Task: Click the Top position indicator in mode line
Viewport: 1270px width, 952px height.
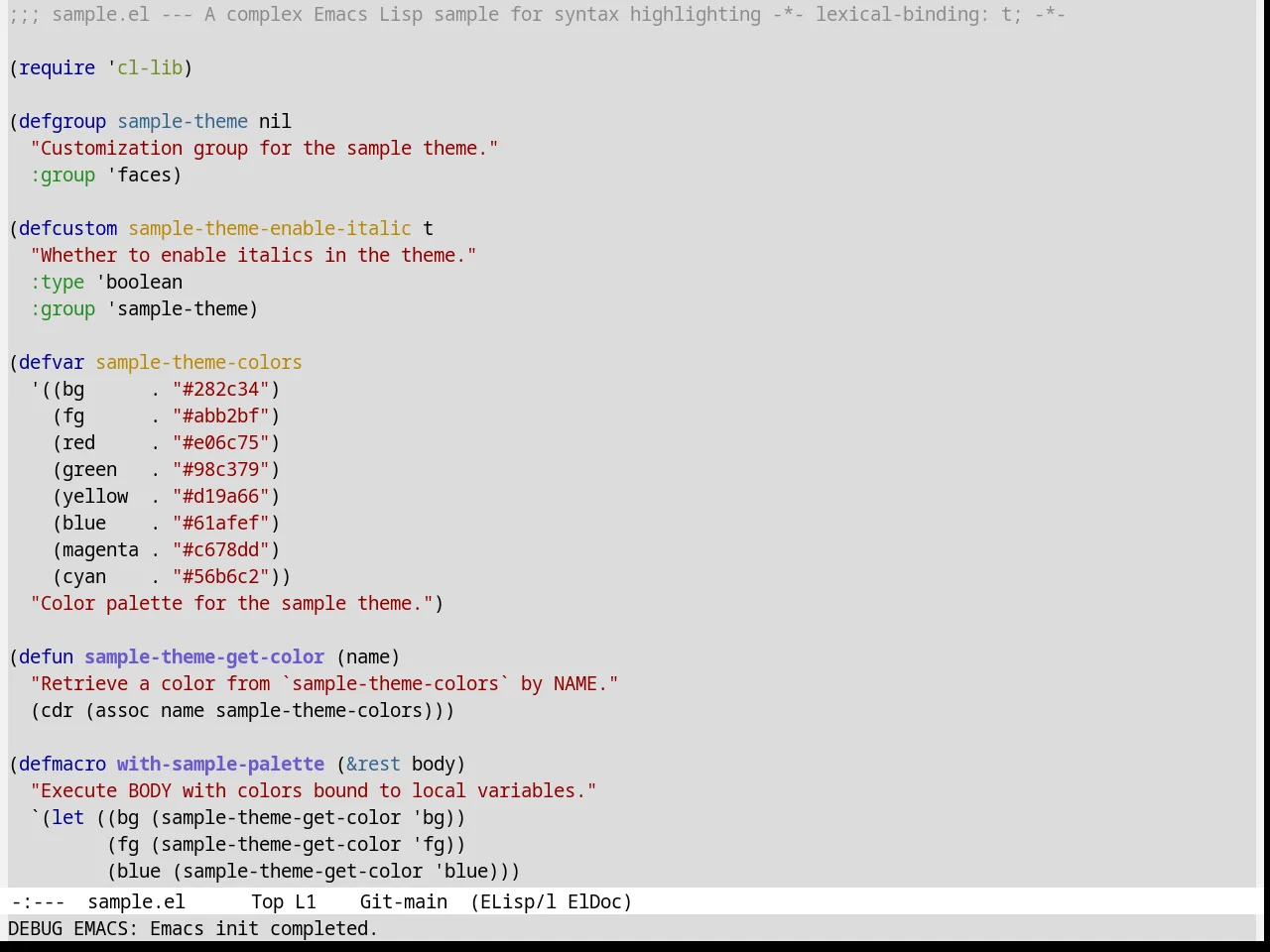Action: [x=267, y=901]
